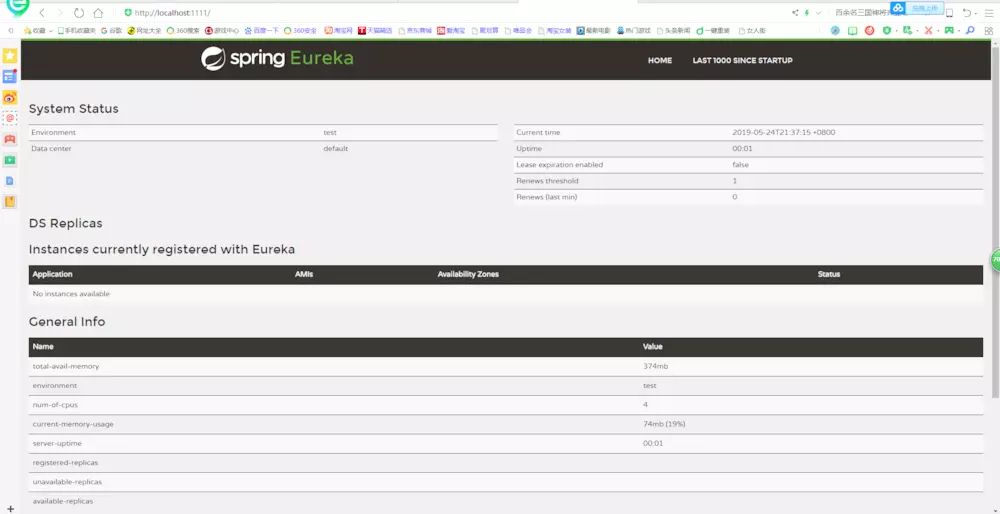Click the green book reader extension icon

(852, 30)
